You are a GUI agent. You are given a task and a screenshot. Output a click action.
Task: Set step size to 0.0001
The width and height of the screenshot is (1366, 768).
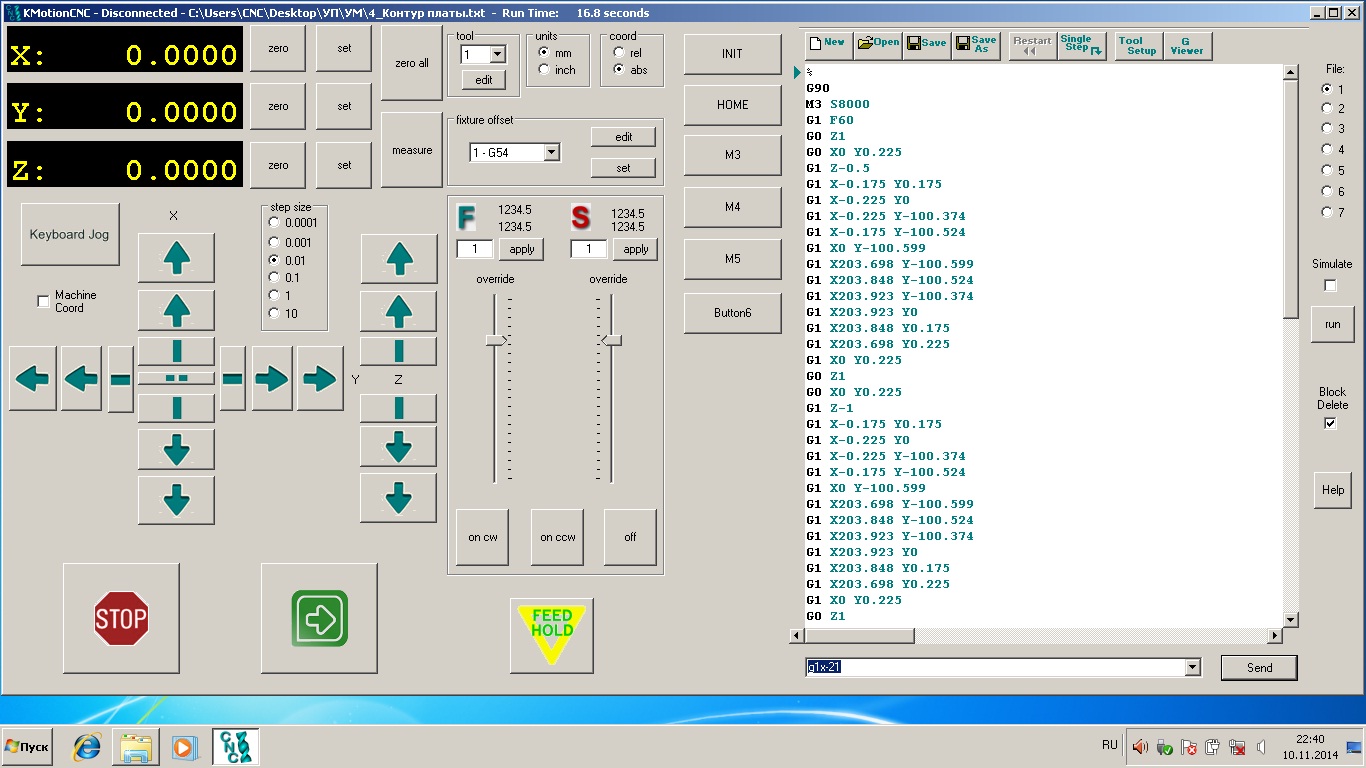(x=275, y=223)
